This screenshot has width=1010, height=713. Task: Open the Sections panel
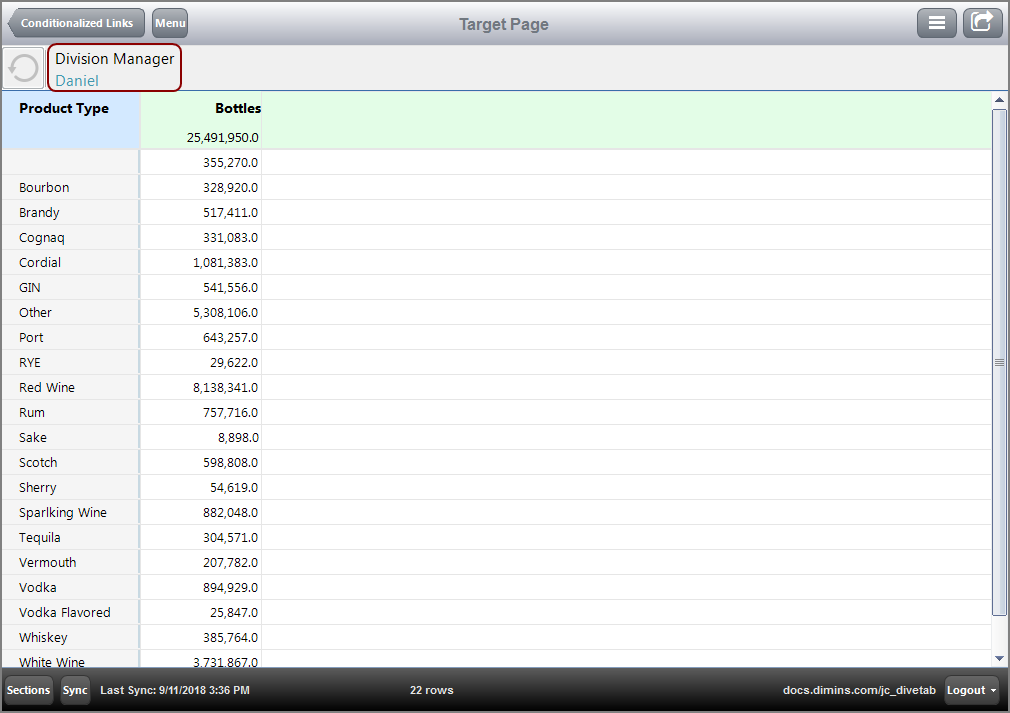tap(28, 690)
